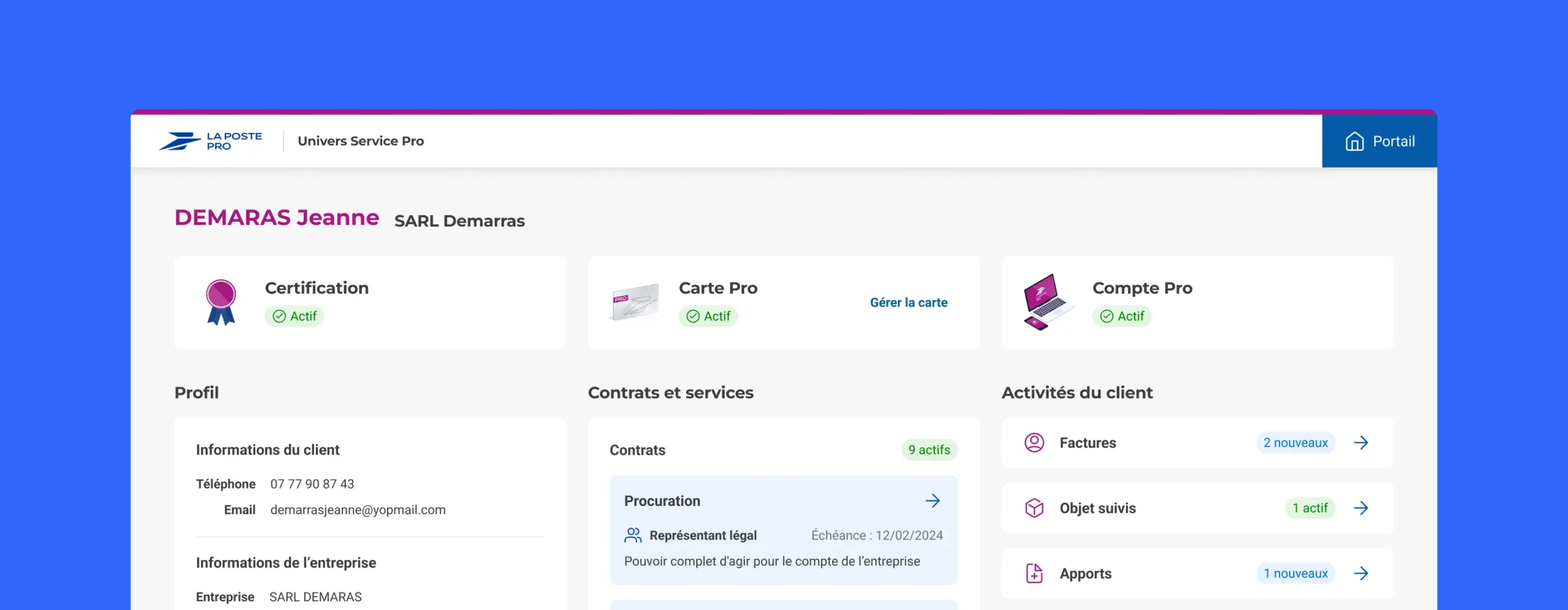Open Factures with its arrow
1568x610 pixels.
point(1361,443)
